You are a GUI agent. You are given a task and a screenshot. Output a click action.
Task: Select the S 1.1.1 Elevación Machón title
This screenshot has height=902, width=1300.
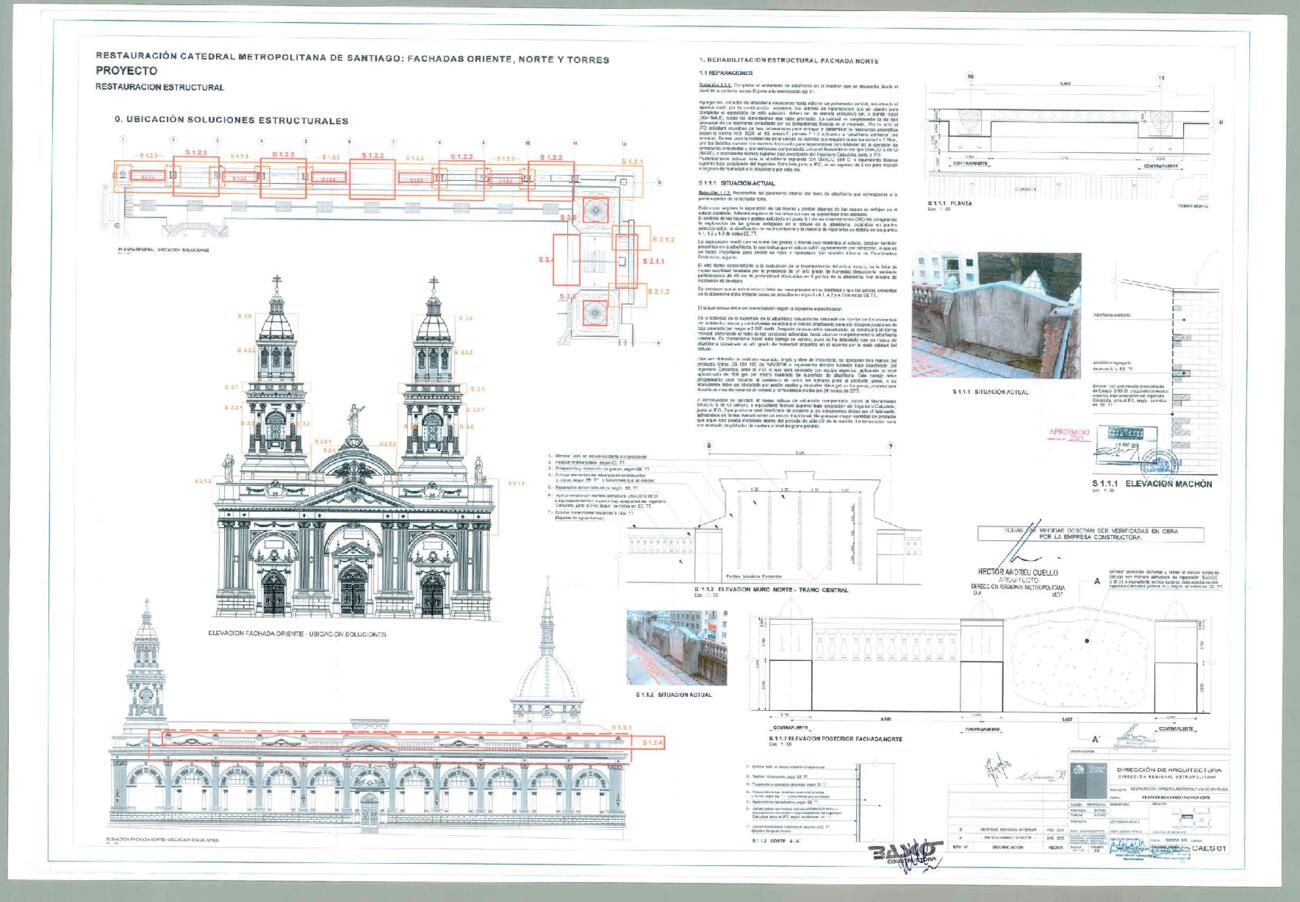tap(1151, 484)
